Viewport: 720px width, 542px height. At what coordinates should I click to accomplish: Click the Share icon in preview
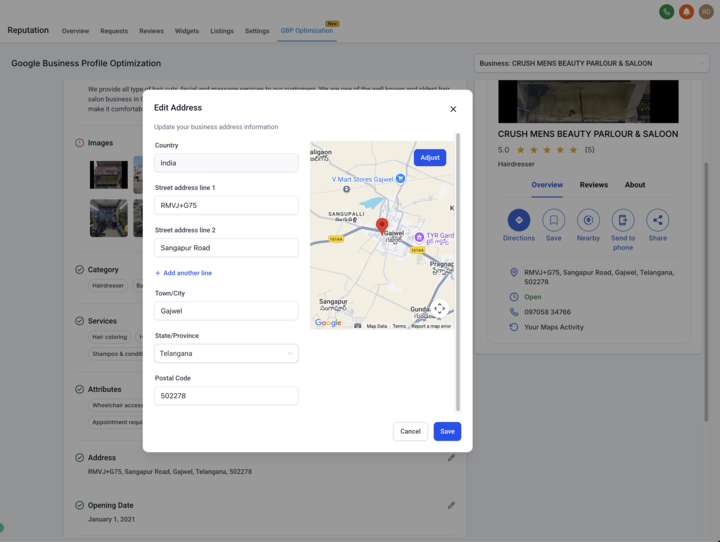[x=658, y=220]
